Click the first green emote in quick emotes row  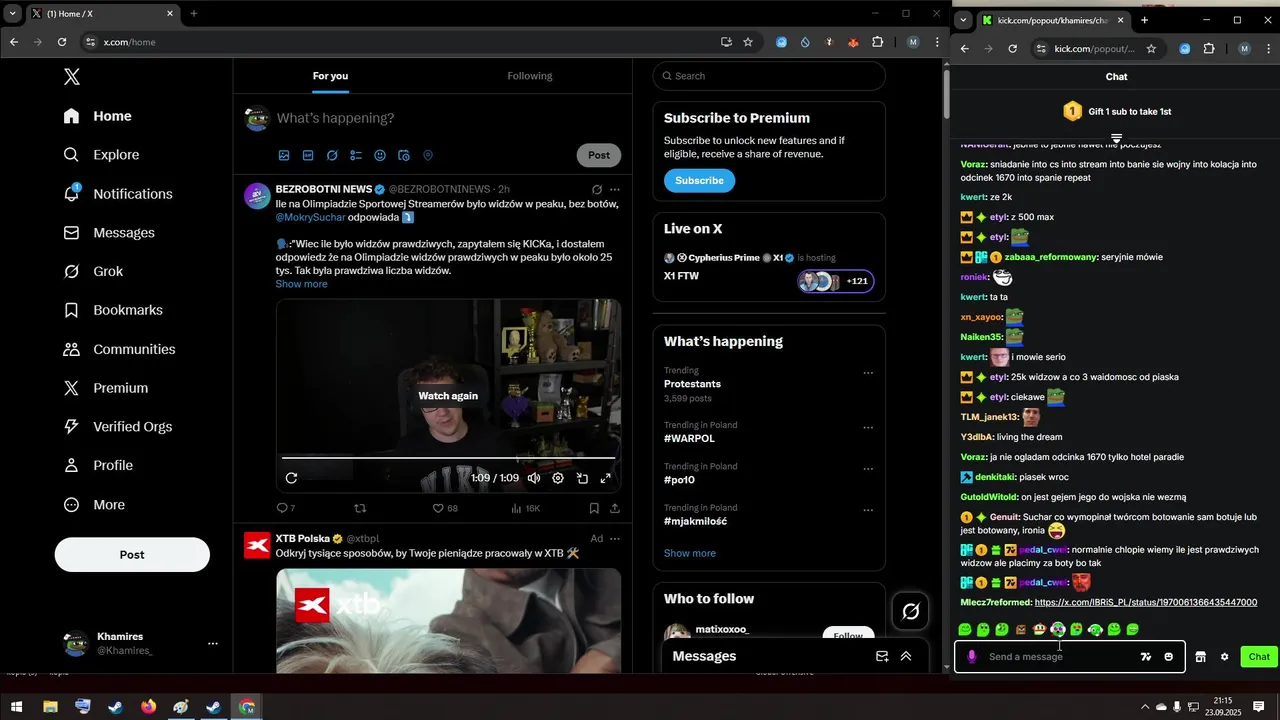(965, 630)
